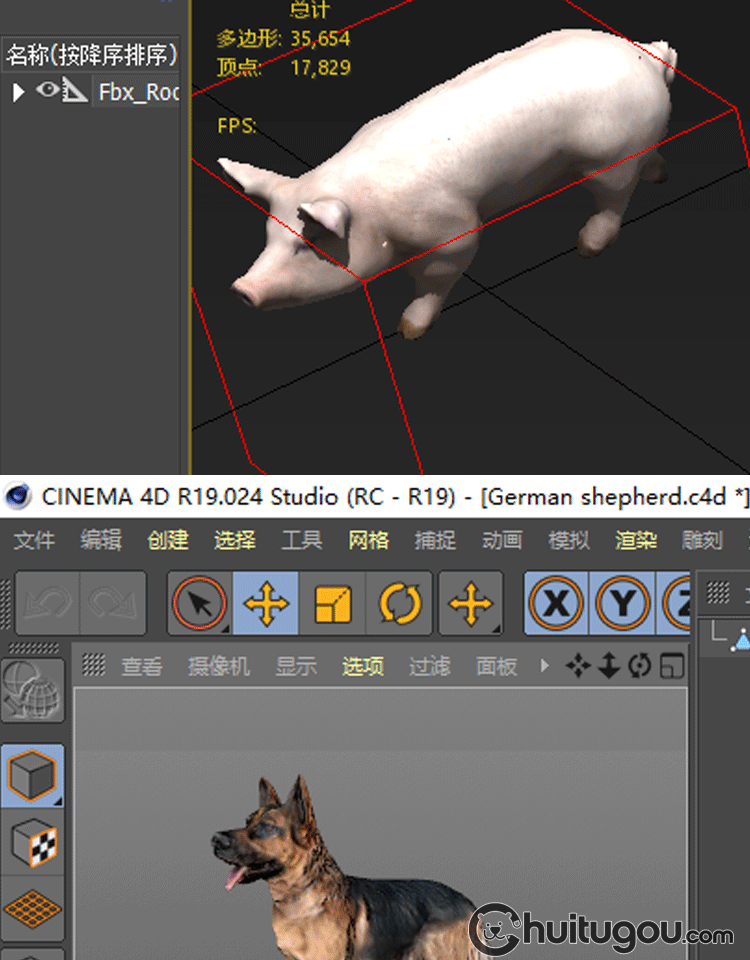Select the Move tool
The height and width of the screenshot is (960, 750).
click(266, 603)
